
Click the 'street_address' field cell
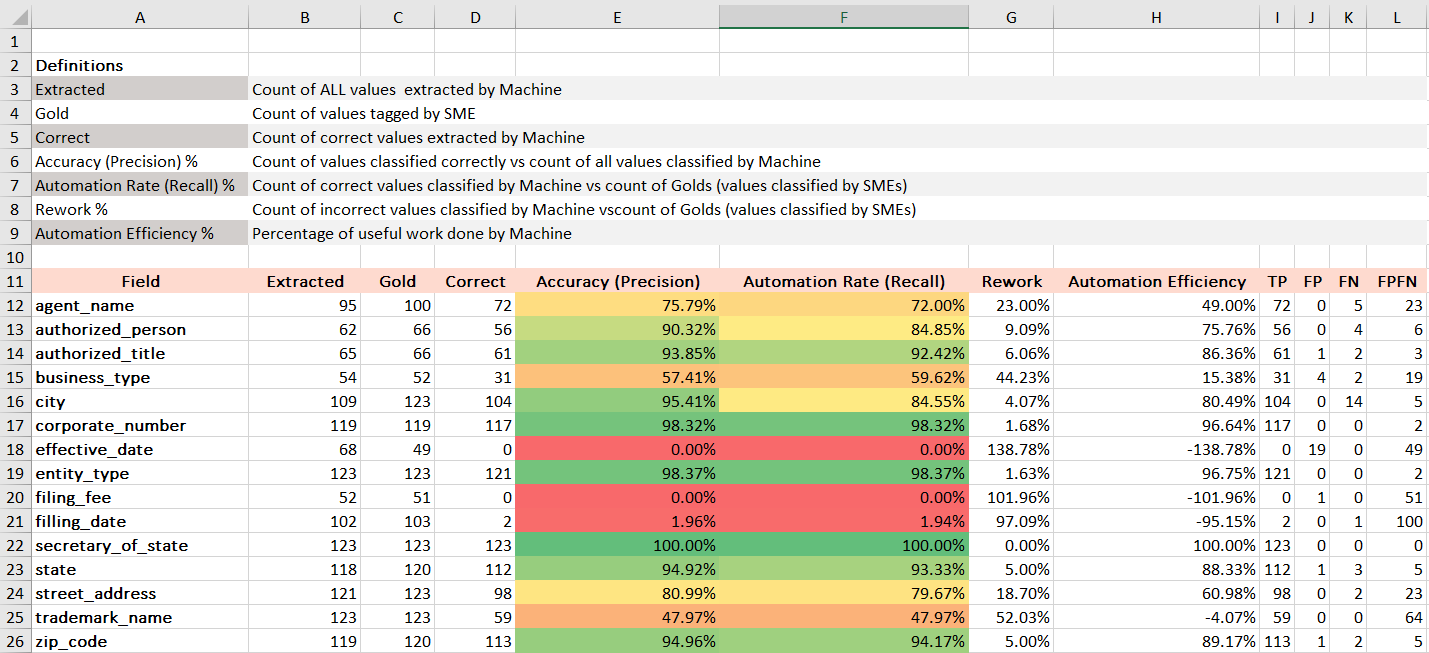coord(140,593)
